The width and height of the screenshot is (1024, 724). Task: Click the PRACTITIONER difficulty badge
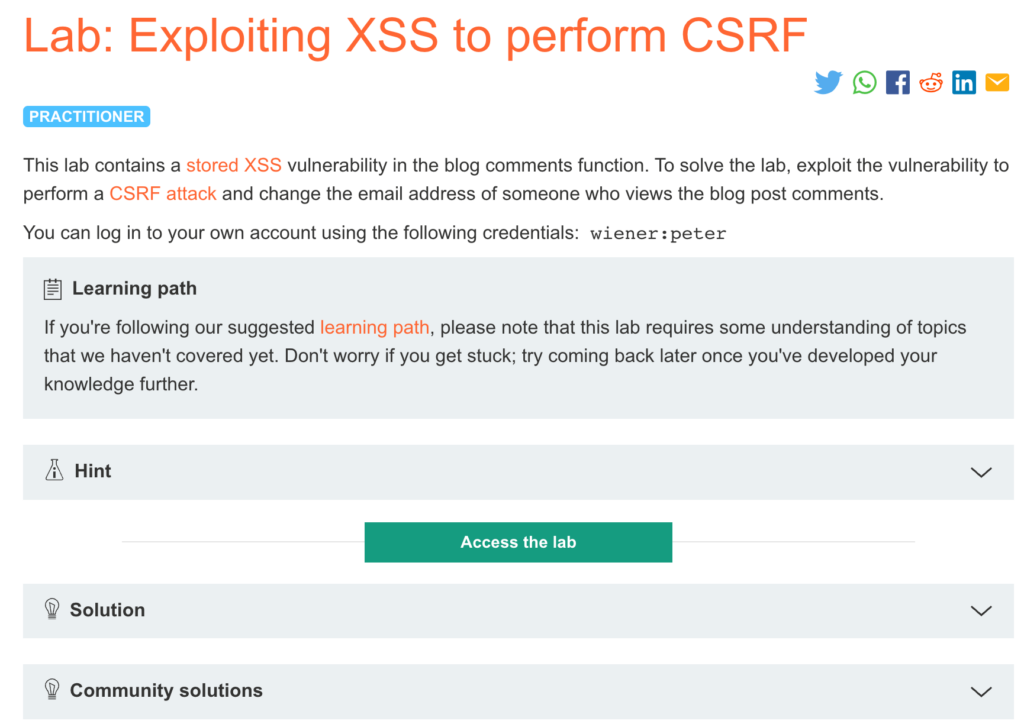tap(87, 116)
